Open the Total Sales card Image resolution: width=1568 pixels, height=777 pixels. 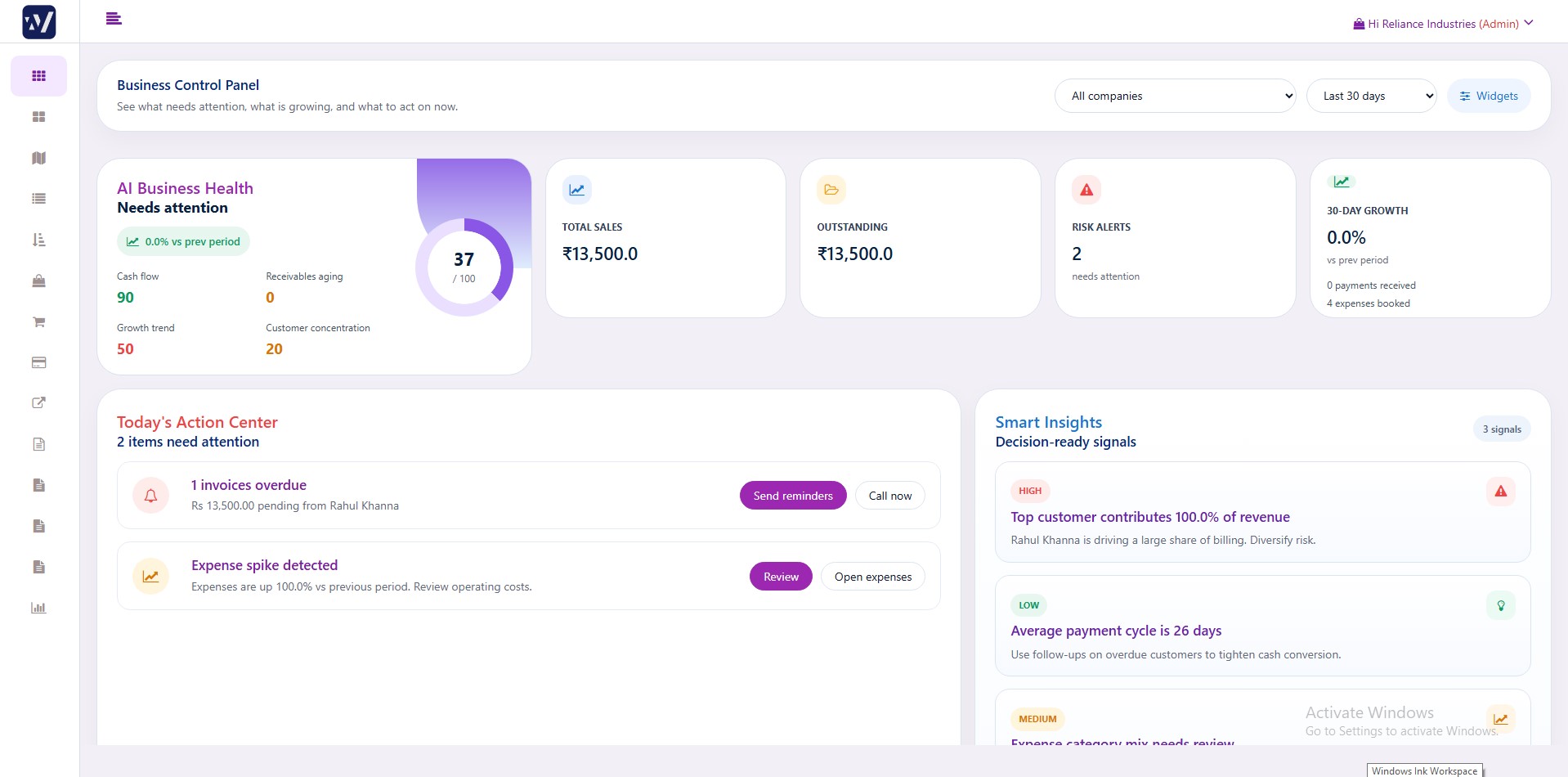click(665, 238)
